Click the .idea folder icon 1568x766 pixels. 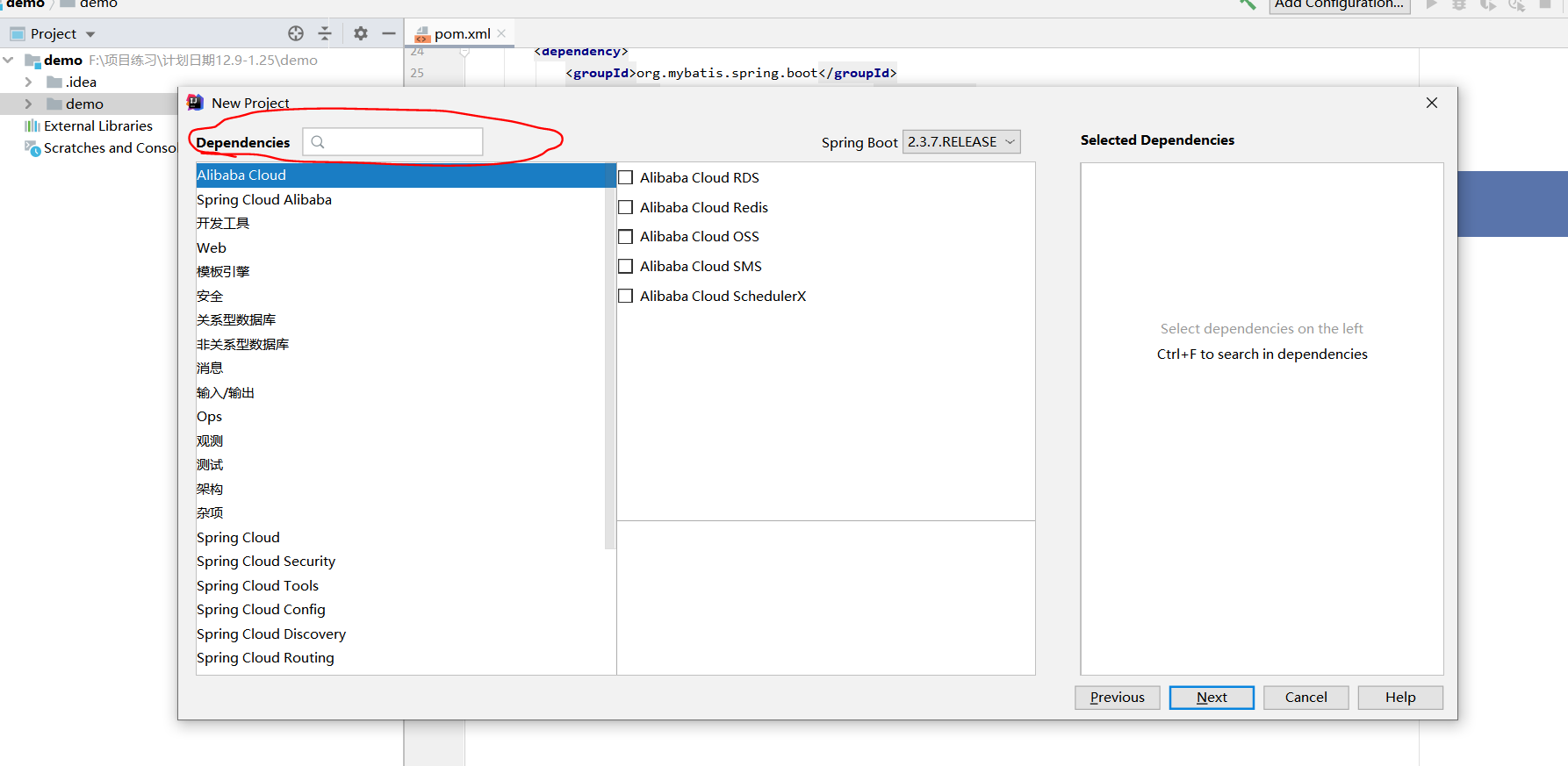(54, 82)
